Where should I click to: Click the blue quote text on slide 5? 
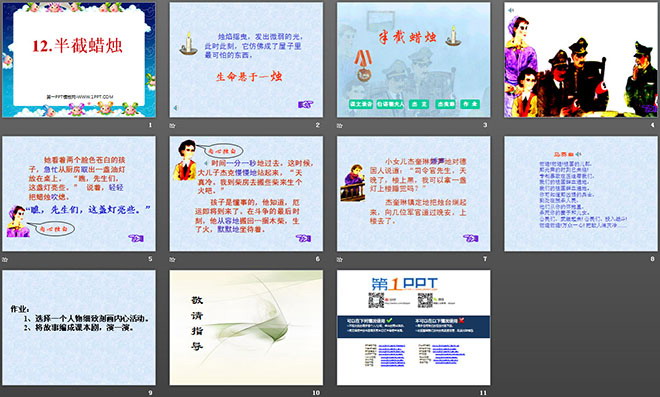(x=88, y=210)
